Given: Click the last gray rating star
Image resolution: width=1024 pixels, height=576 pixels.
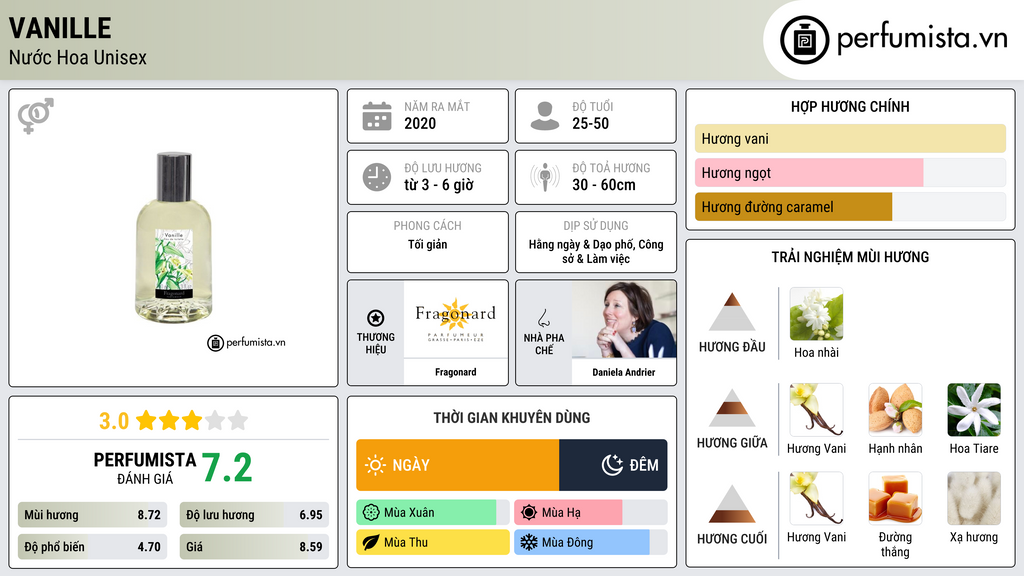Looking at the screenshot, I should tap(238, 420).
